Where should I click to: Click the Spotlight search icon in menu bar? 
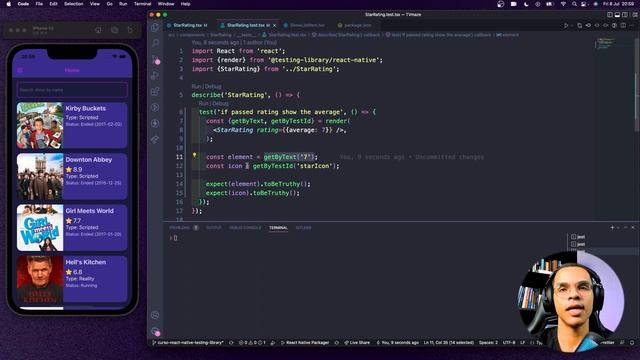pos(574,4)
